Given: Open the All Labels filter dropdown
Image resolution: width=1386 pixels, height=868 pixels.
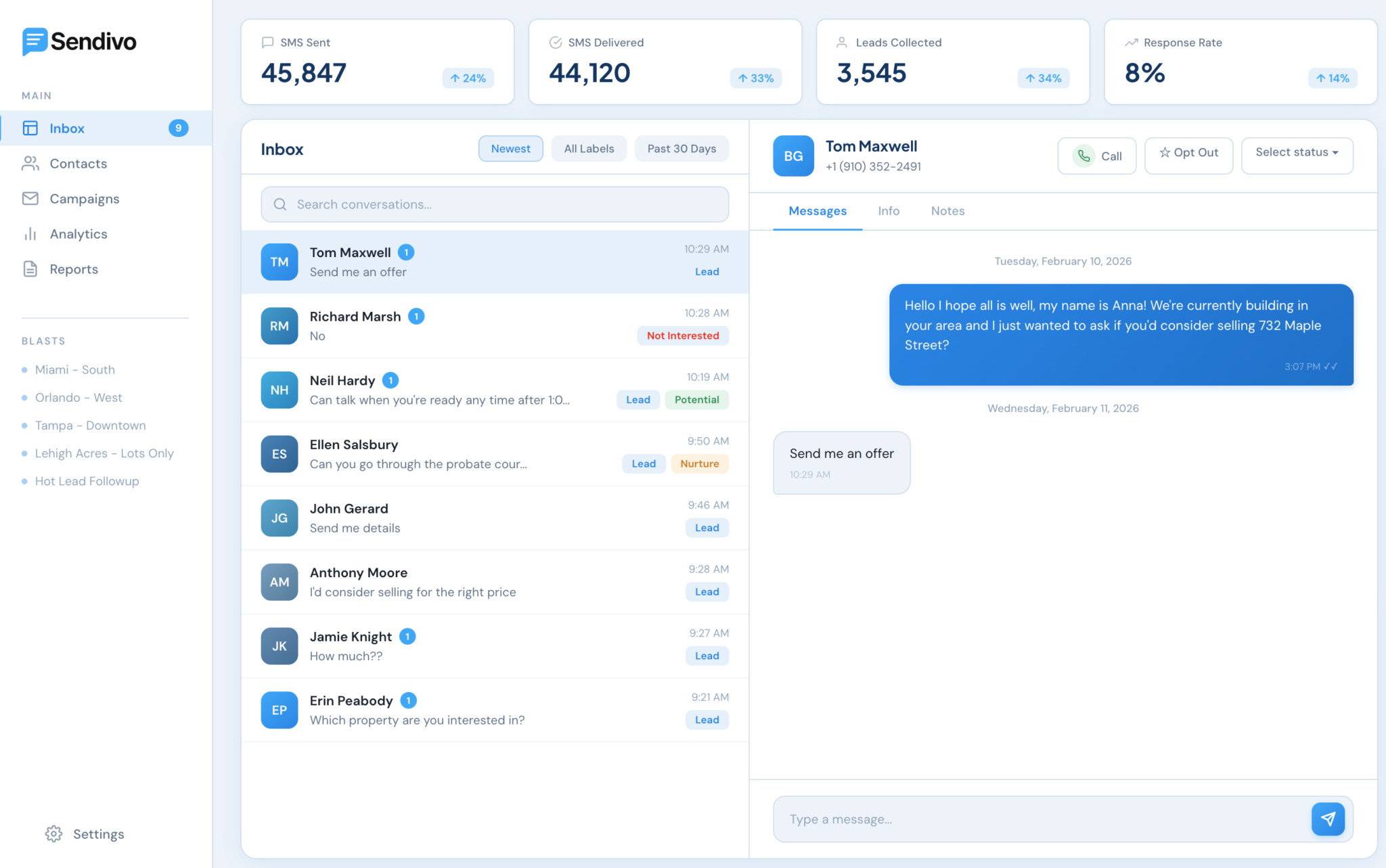Looking at the screenshot, I should 589,149.
